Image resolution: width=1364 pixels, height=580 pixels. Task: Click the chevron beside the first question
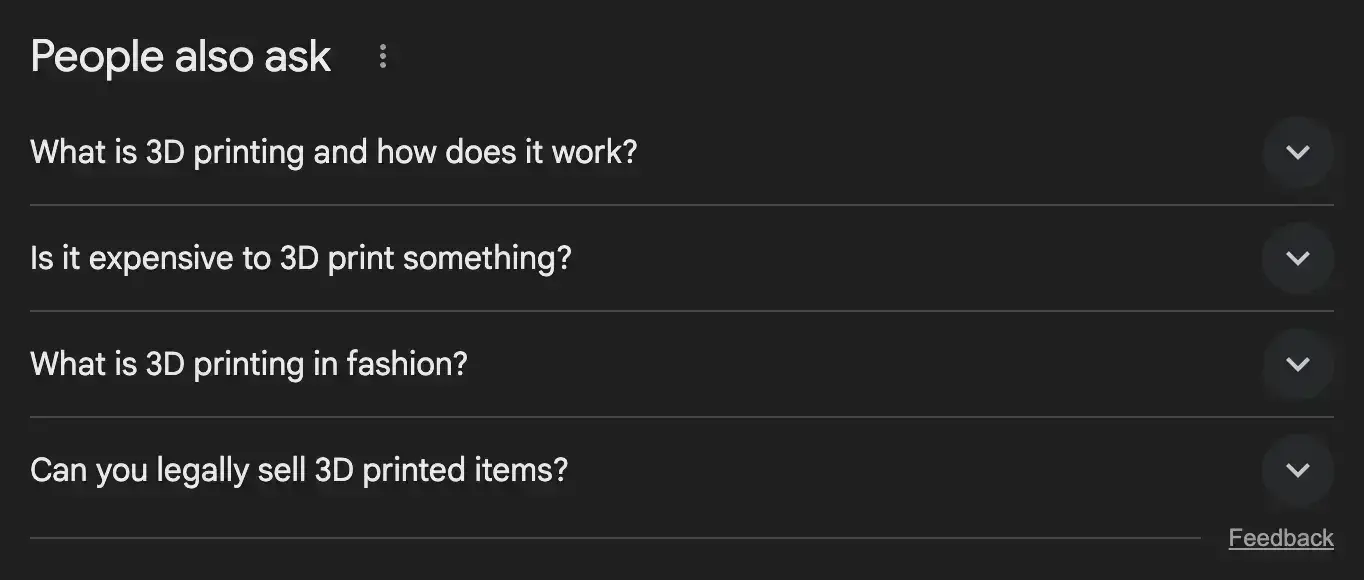1297,152
